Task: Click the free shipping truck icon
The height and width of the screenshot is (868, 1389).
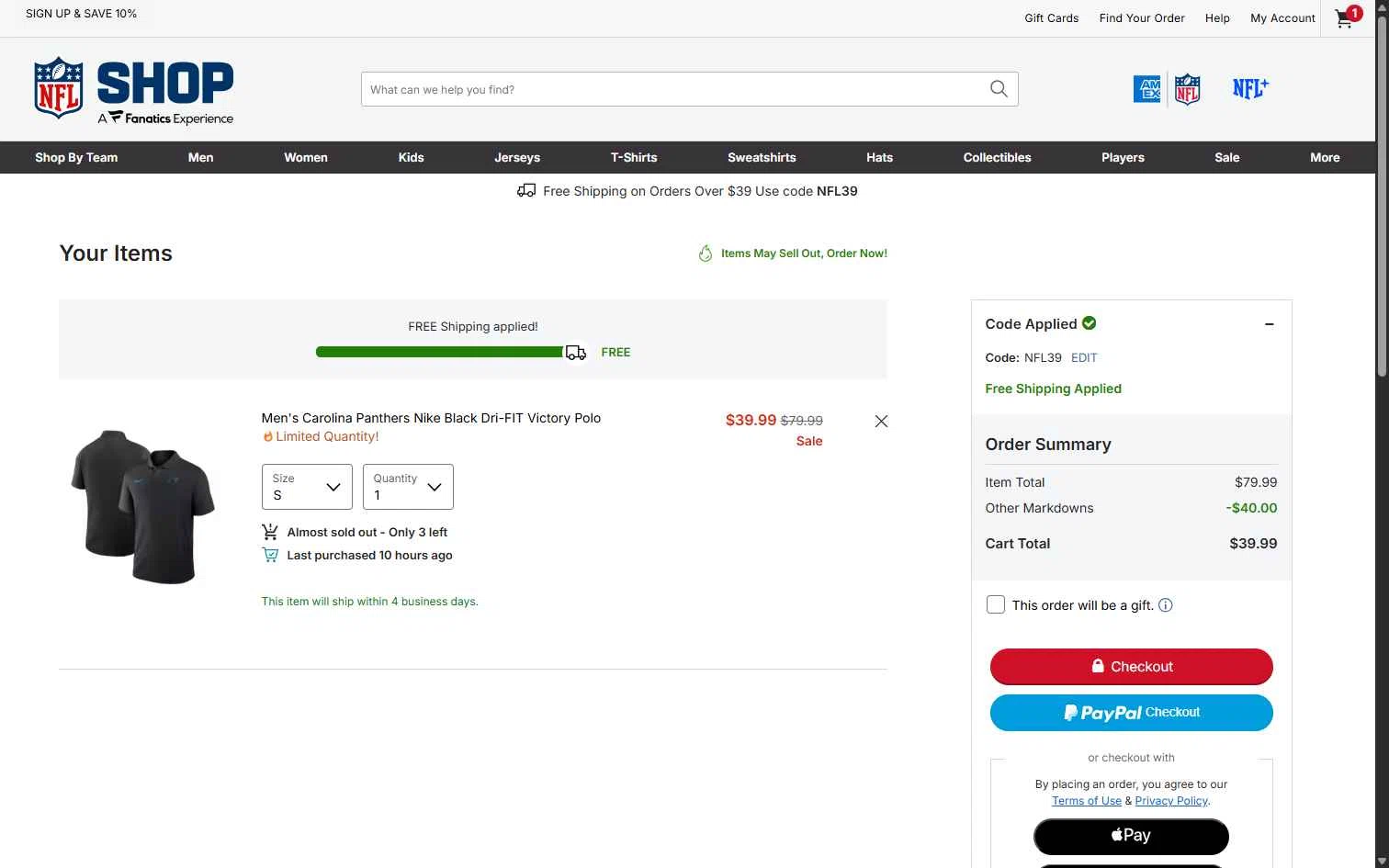Action: click(526, 191)
